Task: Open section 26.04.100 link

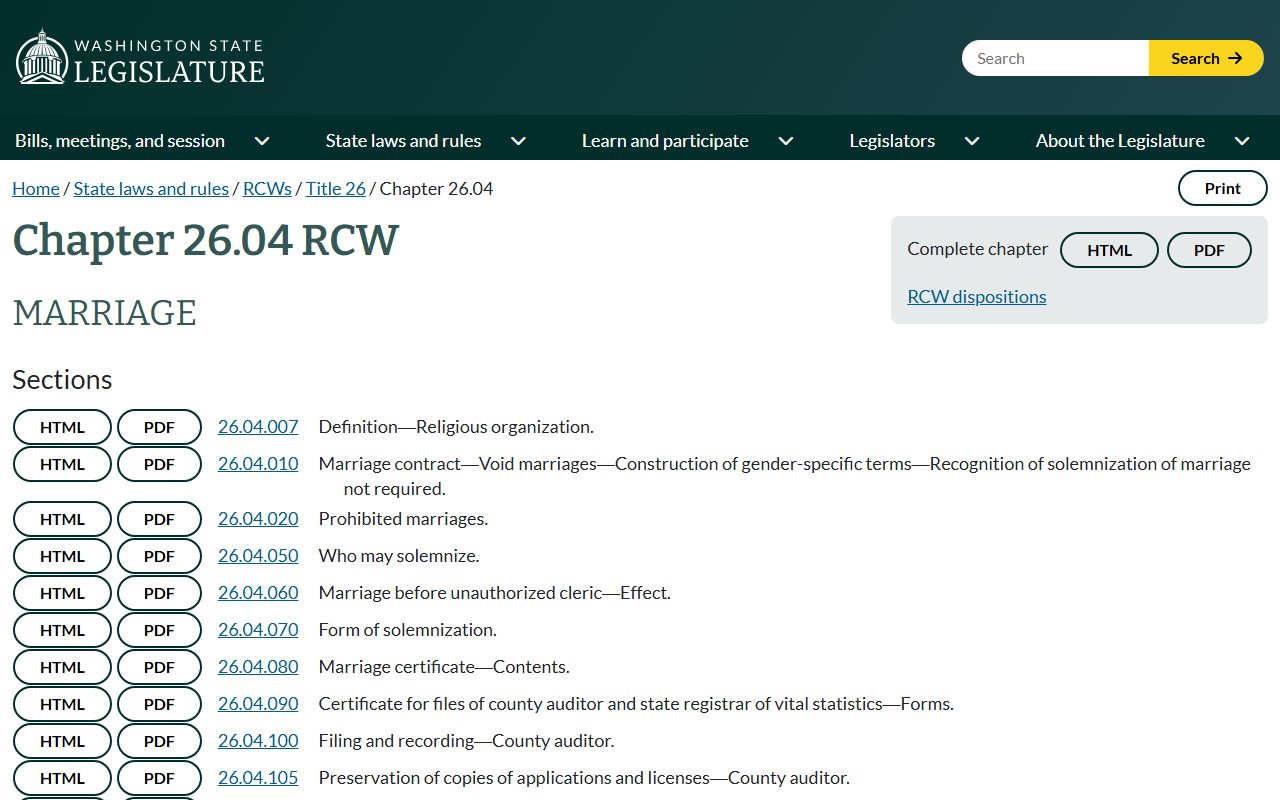Action: [258, 741]
